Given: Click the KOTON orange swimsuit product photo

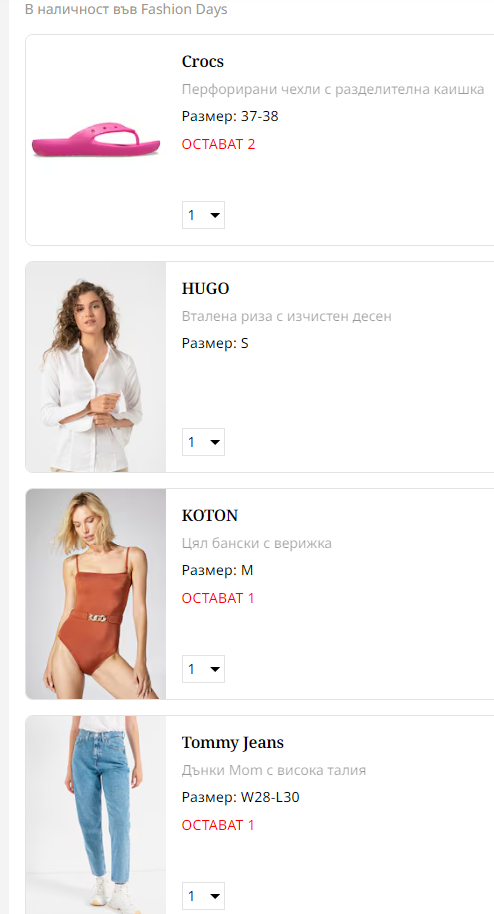Looking at the screenshot, I should [96, 593].
